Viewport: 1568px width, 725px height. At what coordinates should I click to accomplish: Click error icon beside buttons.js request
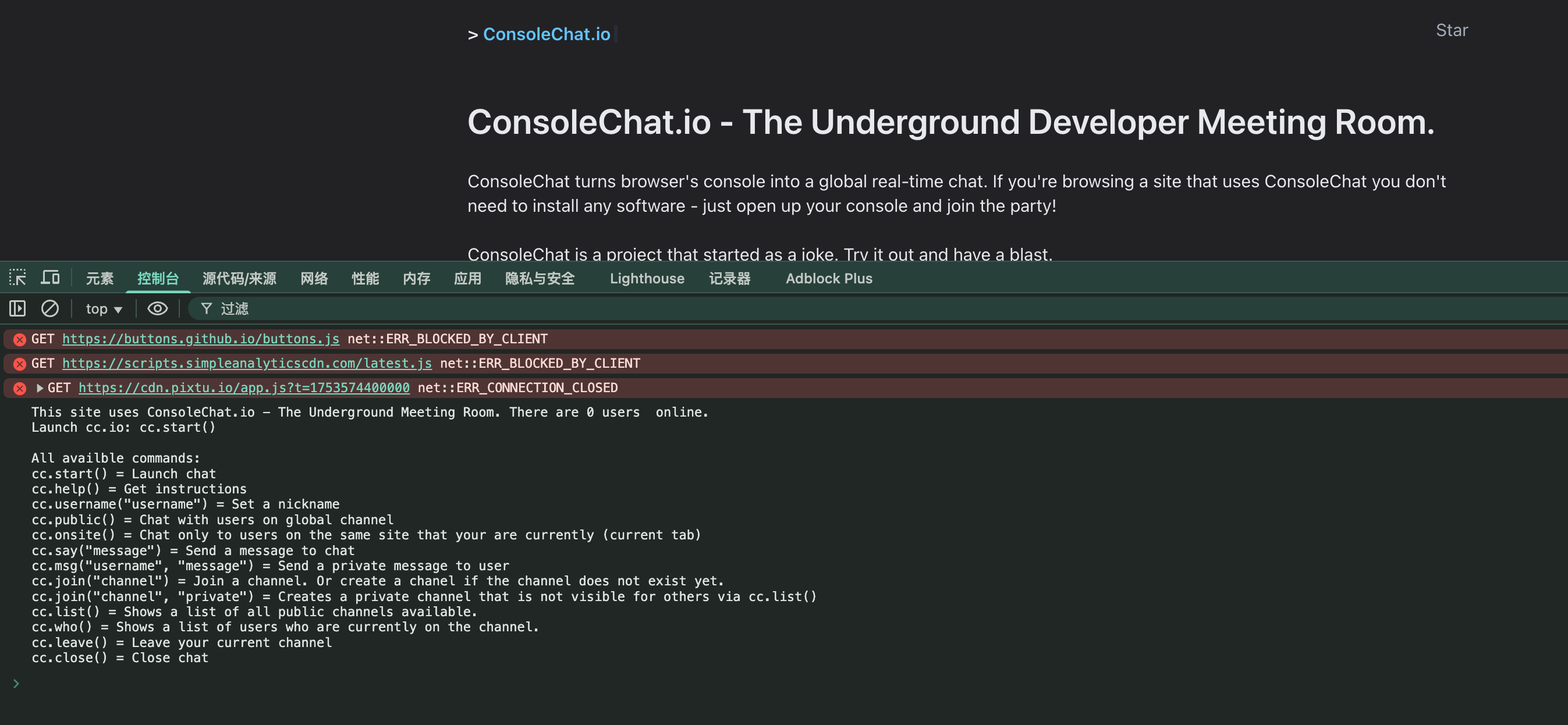(x=19, y=339)
